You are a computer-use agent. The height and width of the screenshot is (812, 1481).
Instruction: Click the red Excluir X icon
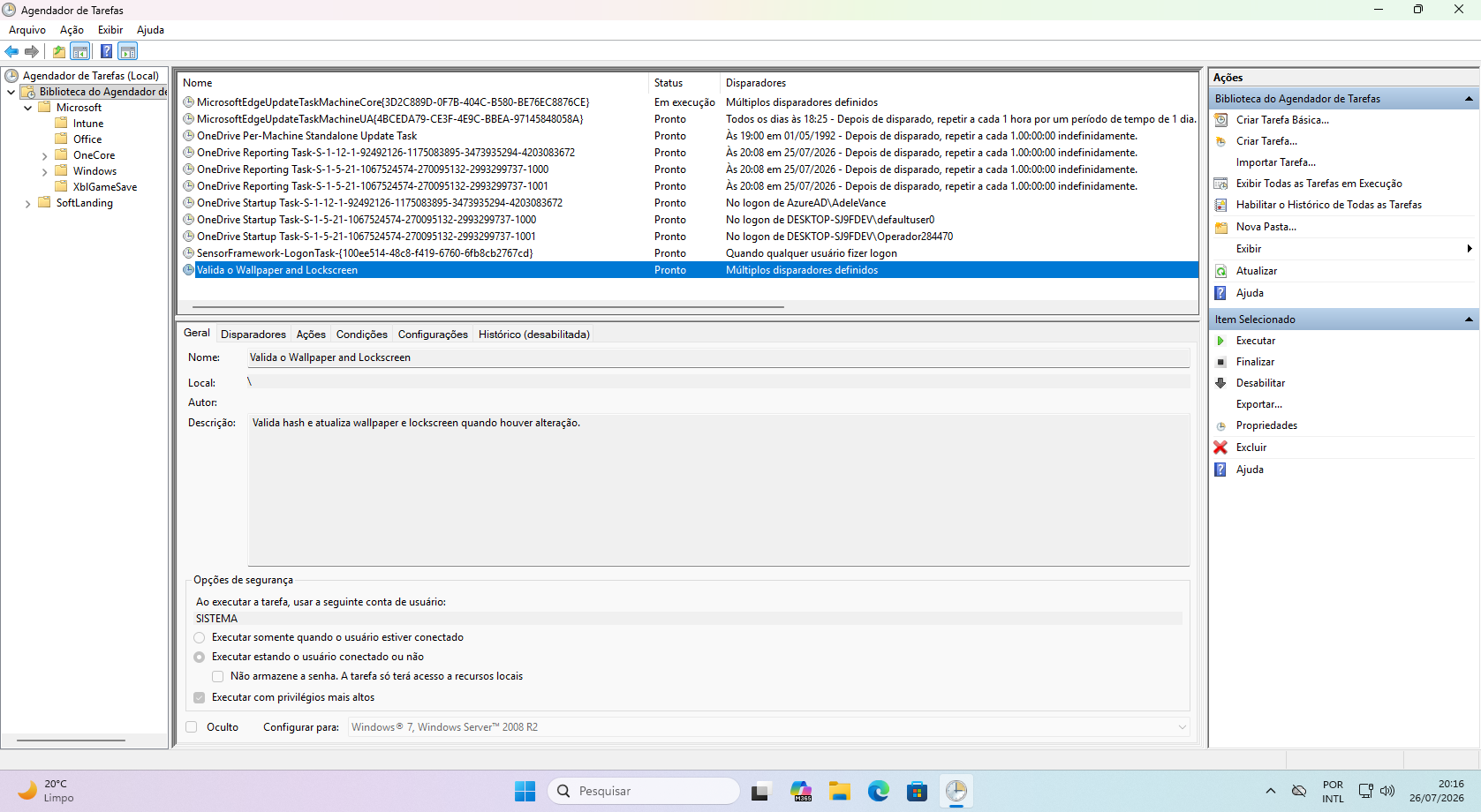(1220, 447)
